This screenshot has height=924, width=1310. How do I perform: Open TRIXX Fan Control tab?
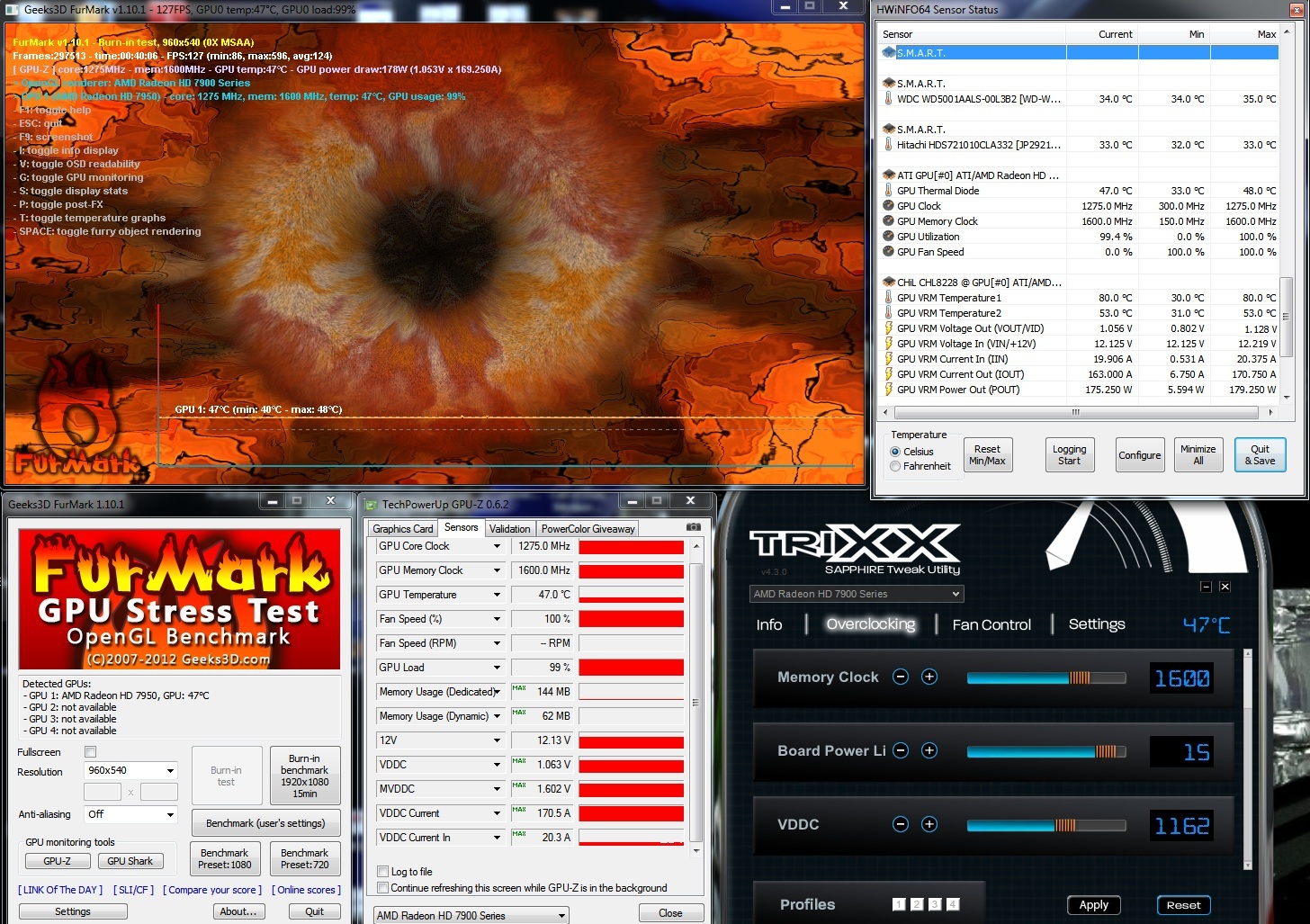[991, 624]
